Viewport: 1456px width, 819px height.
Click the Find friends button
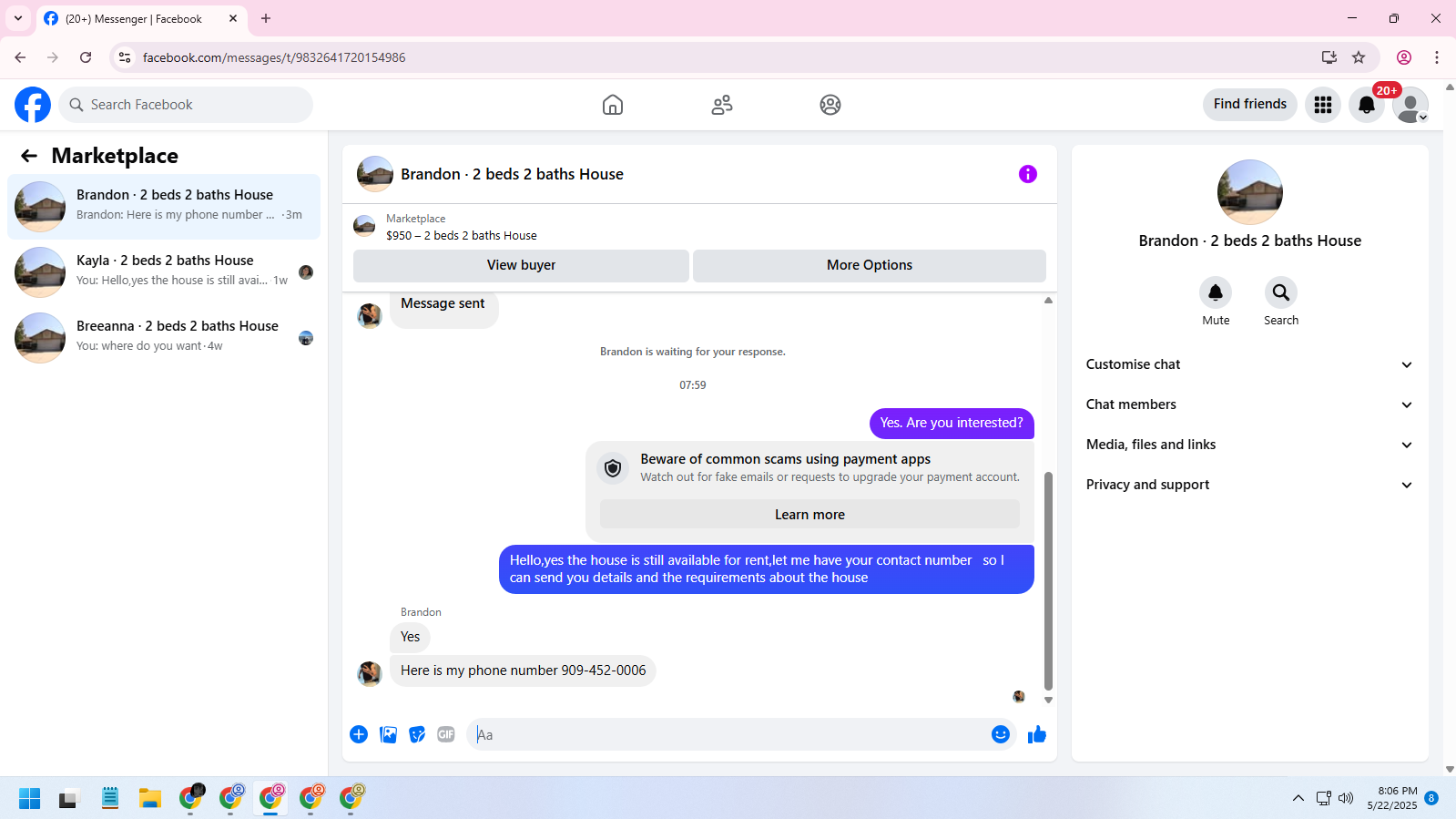coord(1250,104)
